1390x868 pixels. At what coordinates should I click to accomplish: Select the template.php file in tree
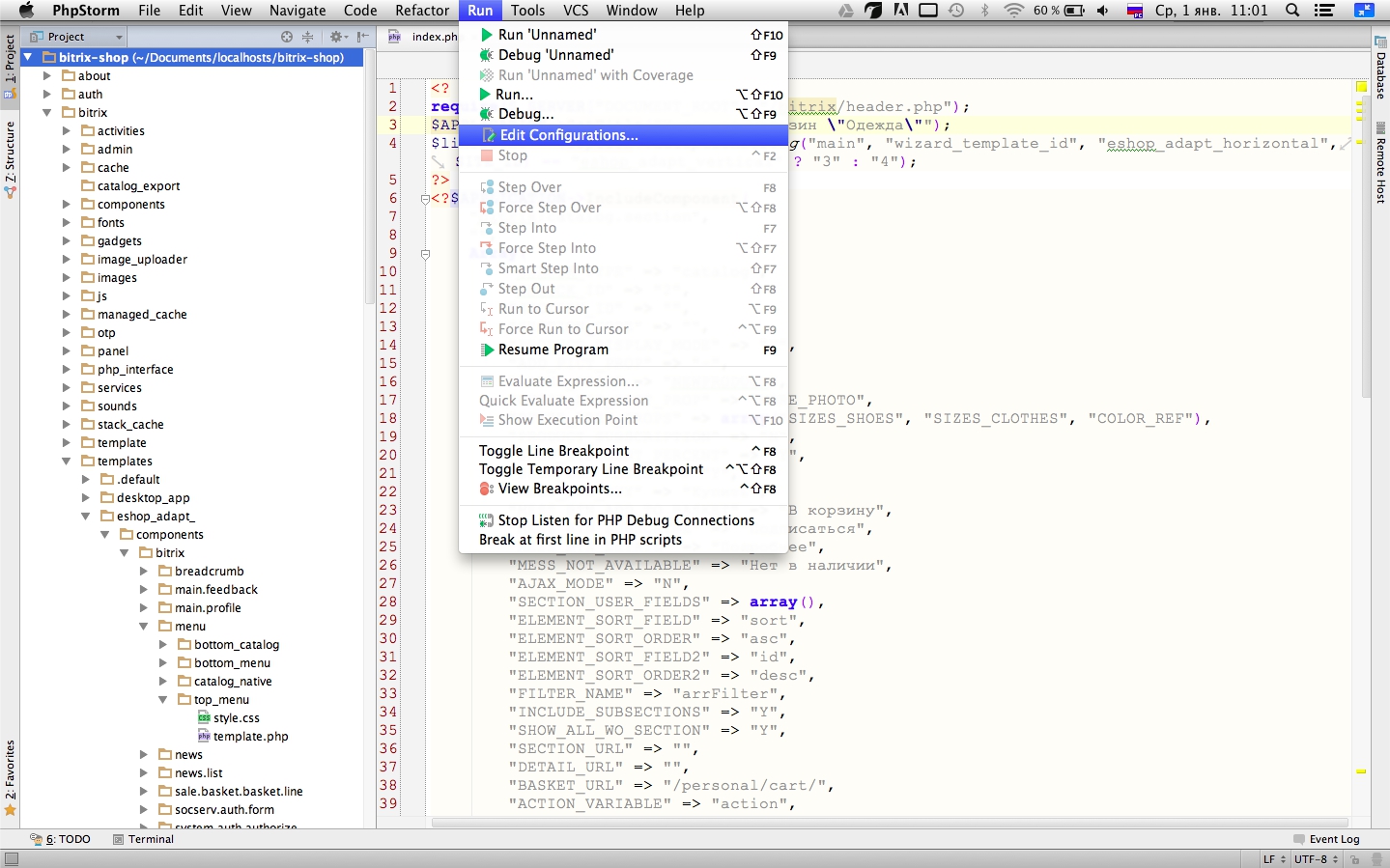[251, 736]
